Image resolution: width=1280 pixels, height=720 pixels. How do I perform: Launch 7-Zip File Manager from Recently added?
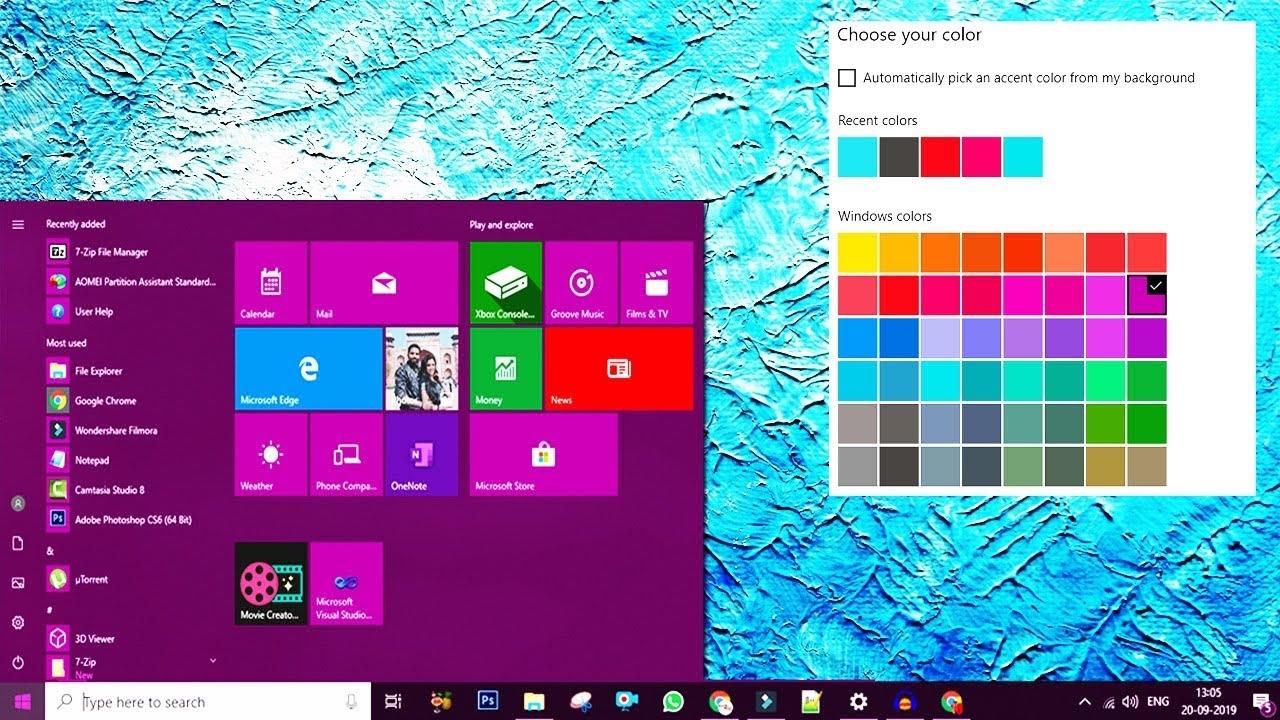tap(132, 252)
